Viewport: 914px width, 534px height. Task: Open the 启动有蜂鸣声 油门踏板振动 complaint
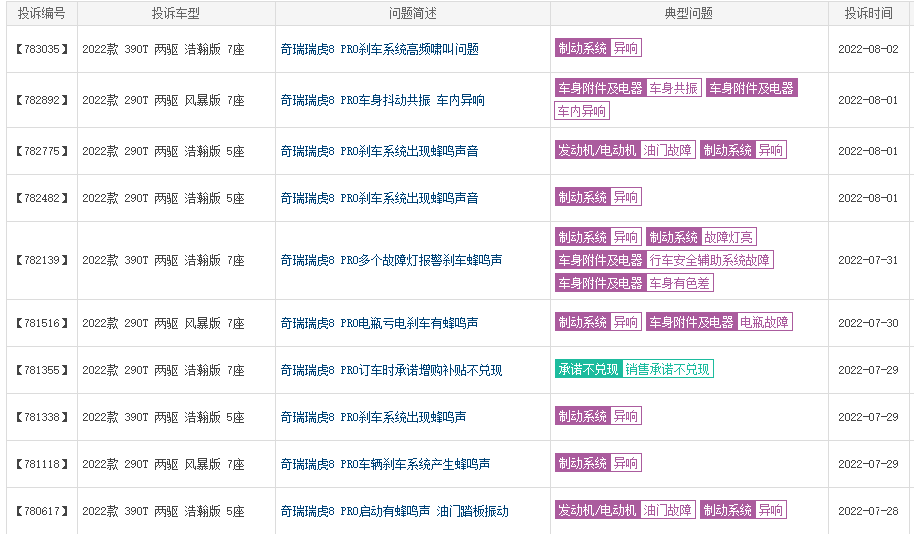(394, 511)
